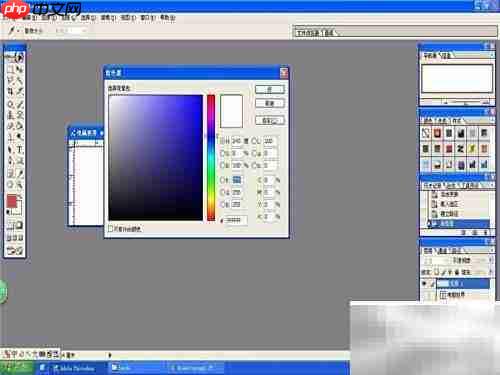Open the Custom colors button
Screen dimensions: 500x375
coord(270,120)
